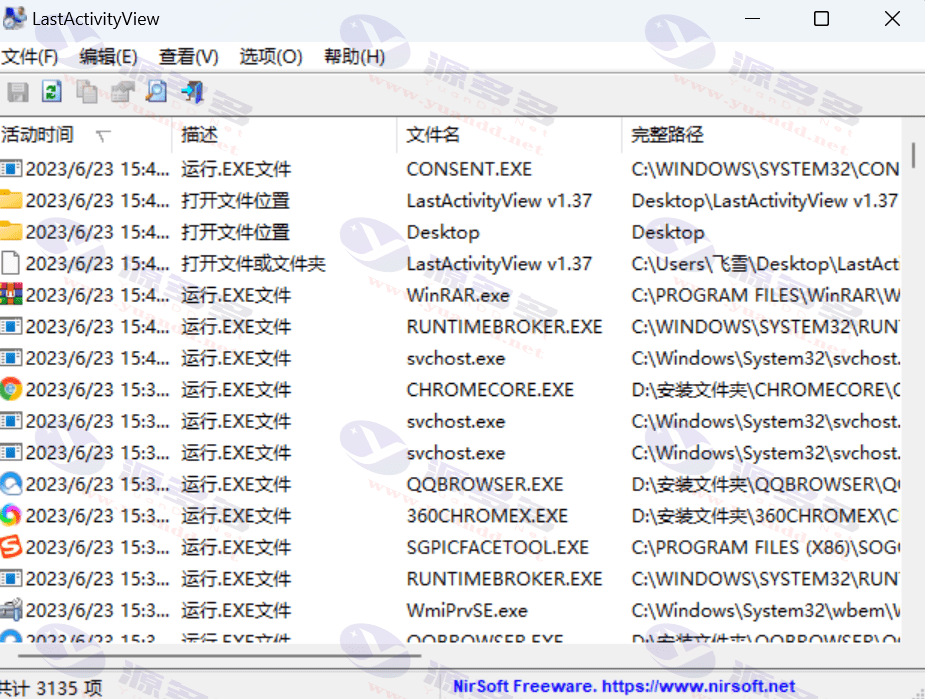Image resolution: width=925 pixels, height=699 pixels.
Task: Click the C:\PROGRAM FILES\WinRAR path cell
Action: [x=765, y=295]
